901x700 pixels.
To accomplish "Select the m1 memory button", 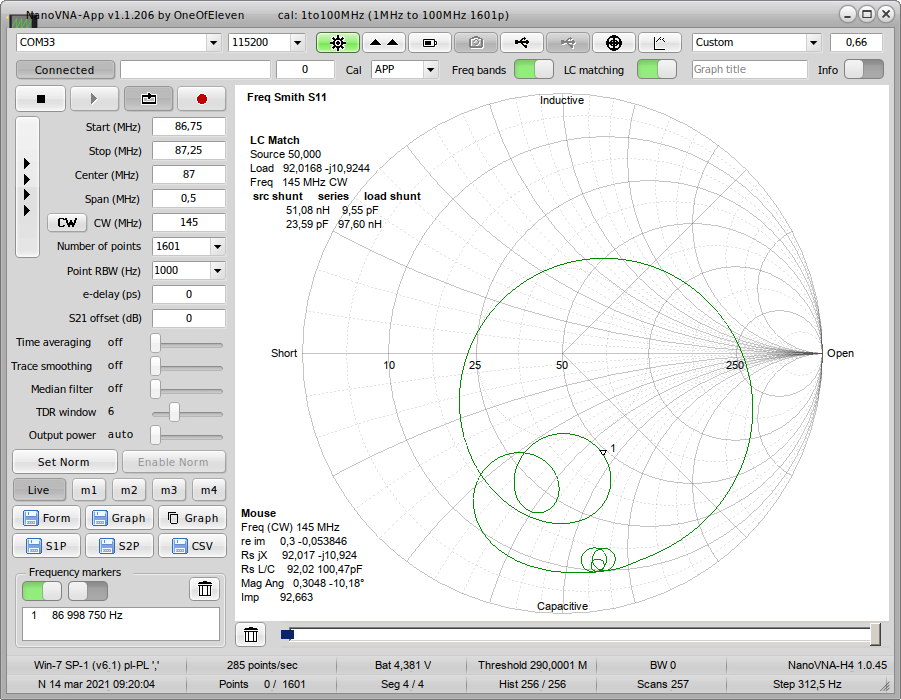I will coord(90,490).
